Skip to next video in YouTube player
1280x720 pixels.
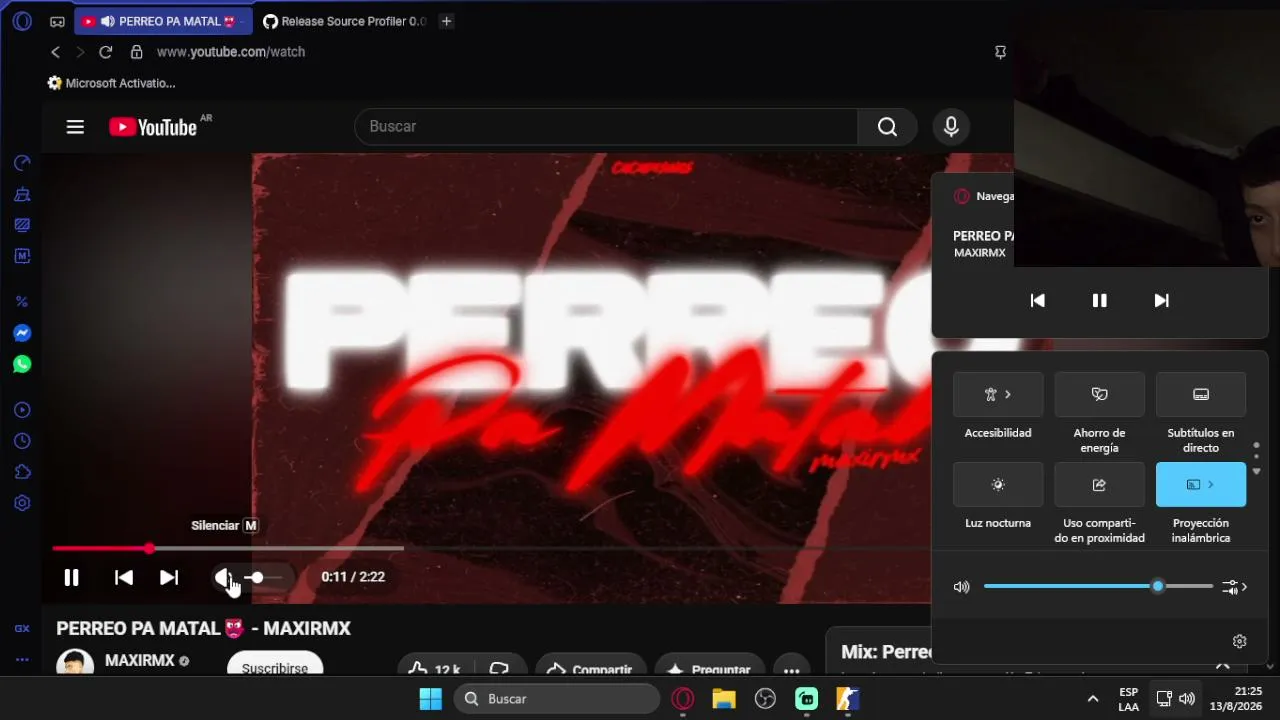169,577
